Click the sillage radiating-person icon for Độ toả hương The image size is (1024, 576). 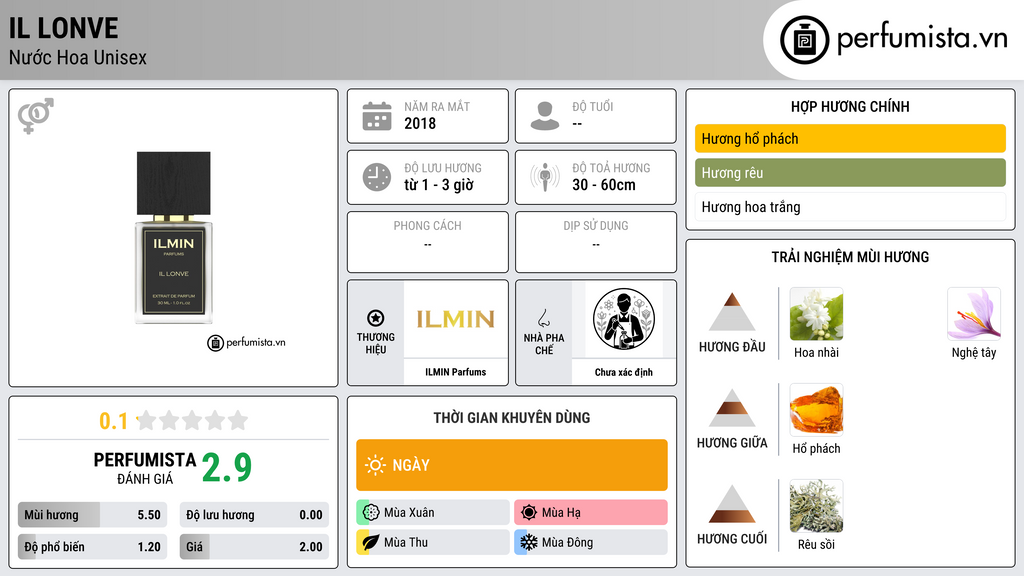pos(545,177)
